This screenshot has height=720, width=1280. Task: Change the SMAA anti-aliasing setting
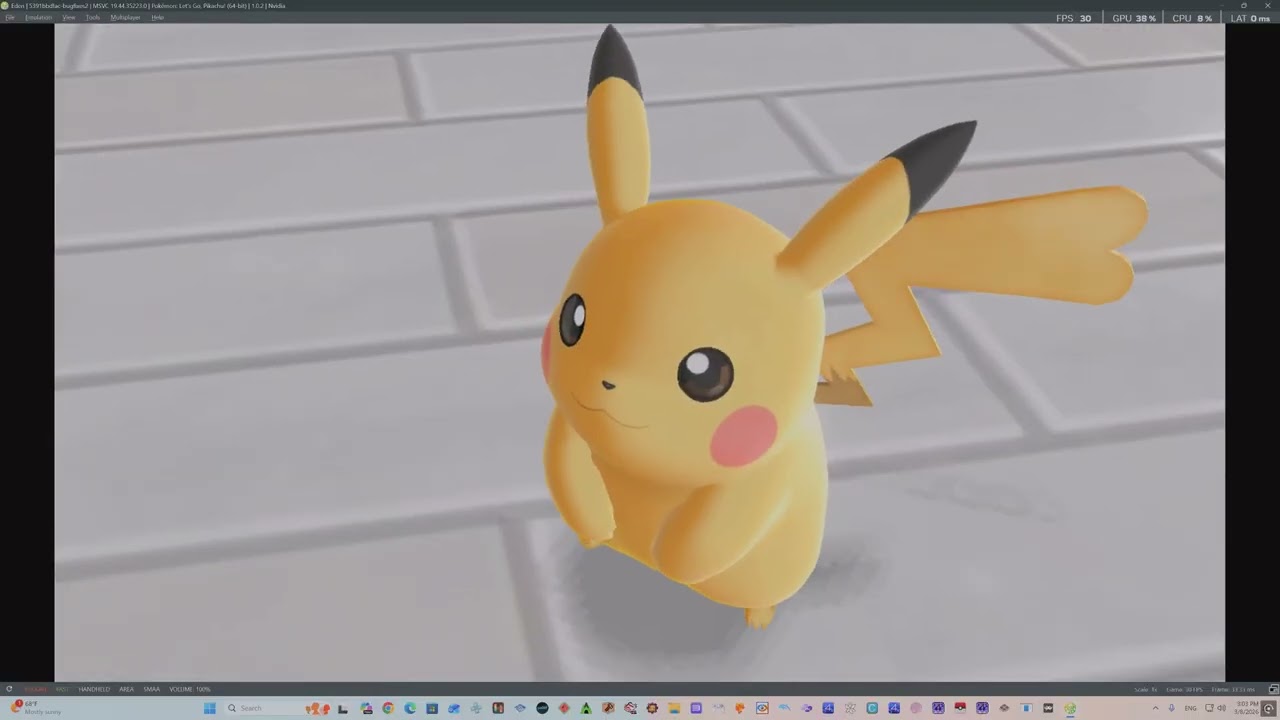coord(151,689)
